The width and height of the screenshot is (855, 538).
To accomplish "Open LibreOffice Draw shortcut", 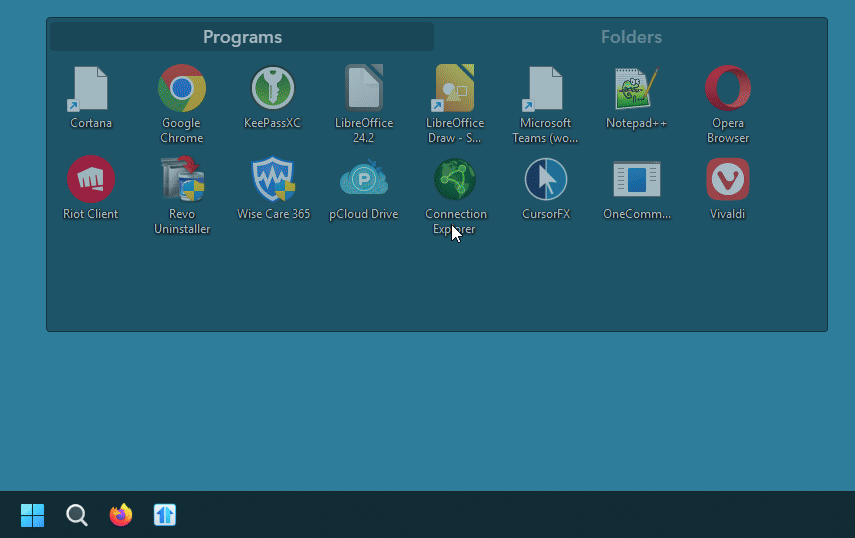I will [455, 90].
